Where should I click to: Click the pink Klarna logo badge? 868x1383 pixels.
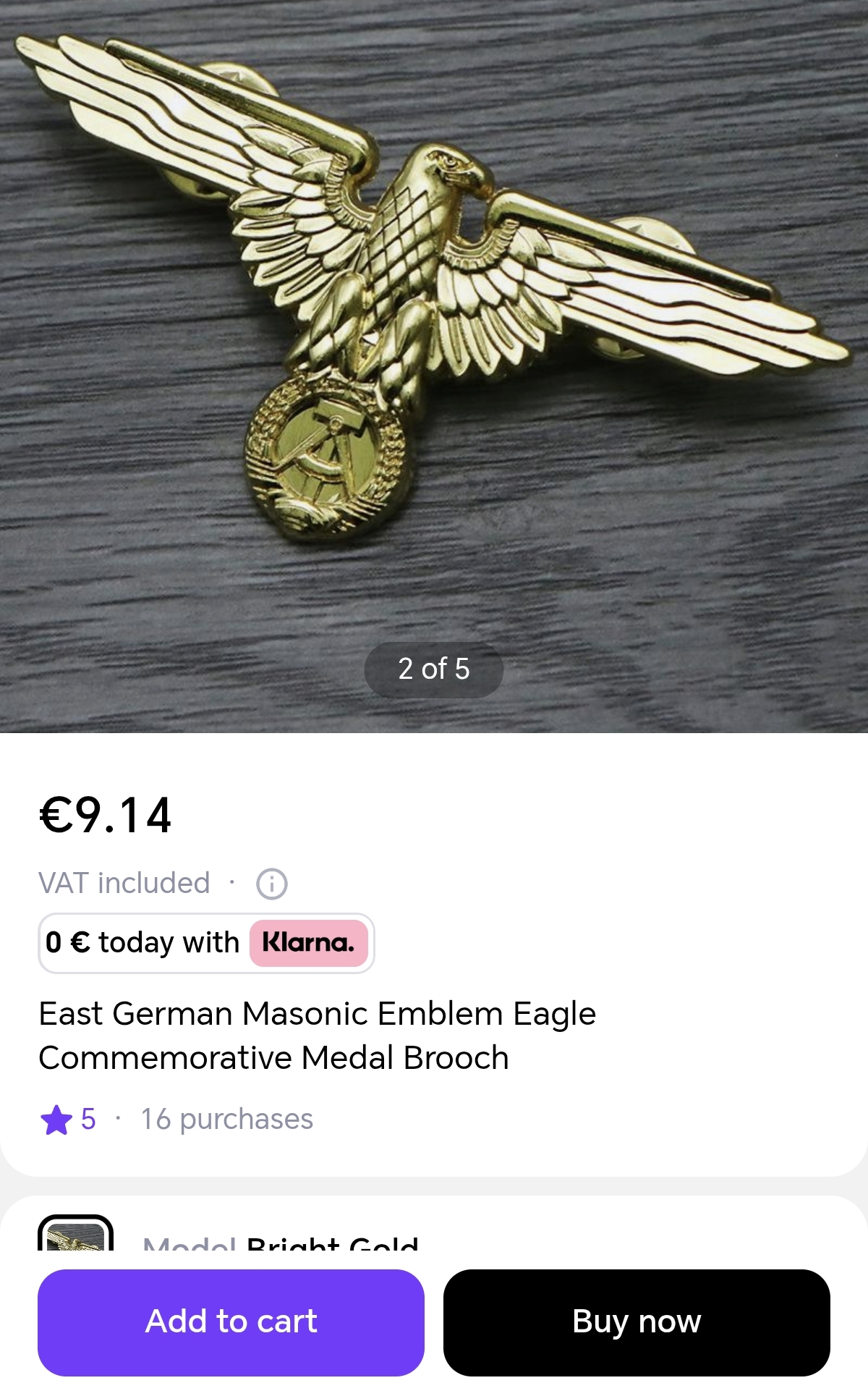[x=309, y=943]
